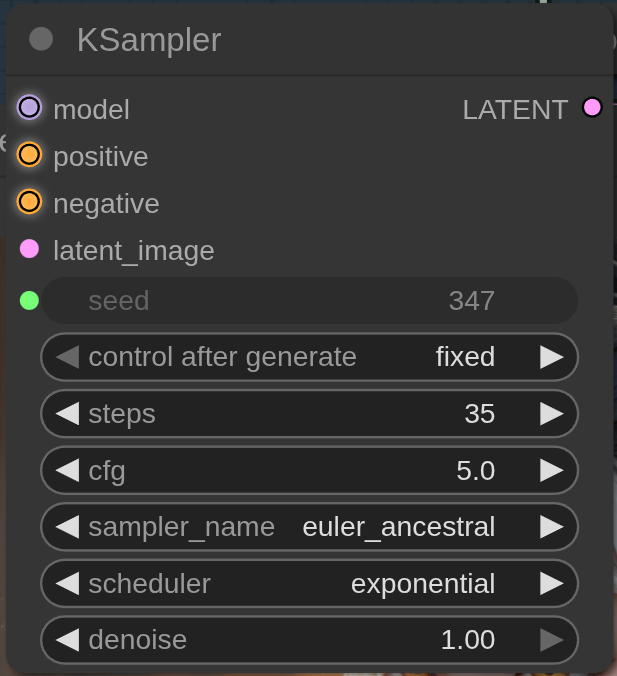This screenshot has height=676, width=617.
Task: Click the KSampler node title
Action: click(149, 40)
